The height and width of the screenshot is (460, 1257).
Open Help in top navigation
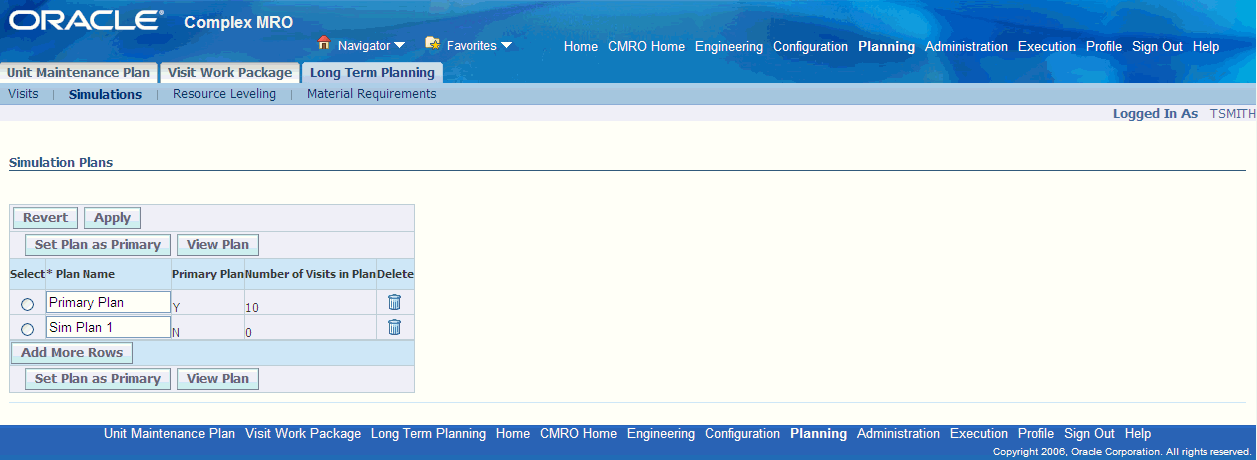[1206, 47]
